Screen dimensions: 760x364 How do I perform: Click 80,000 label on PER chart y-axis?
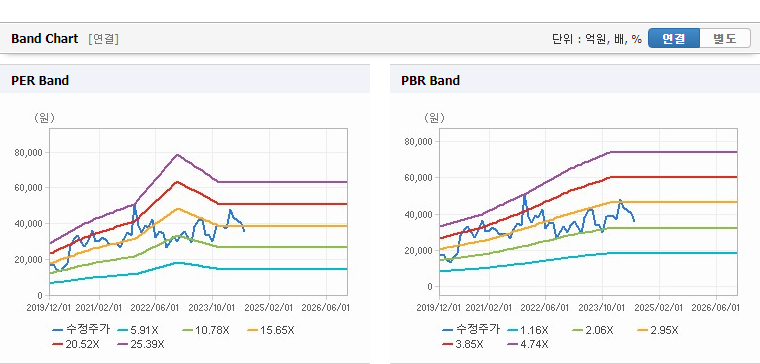[29, 152]
